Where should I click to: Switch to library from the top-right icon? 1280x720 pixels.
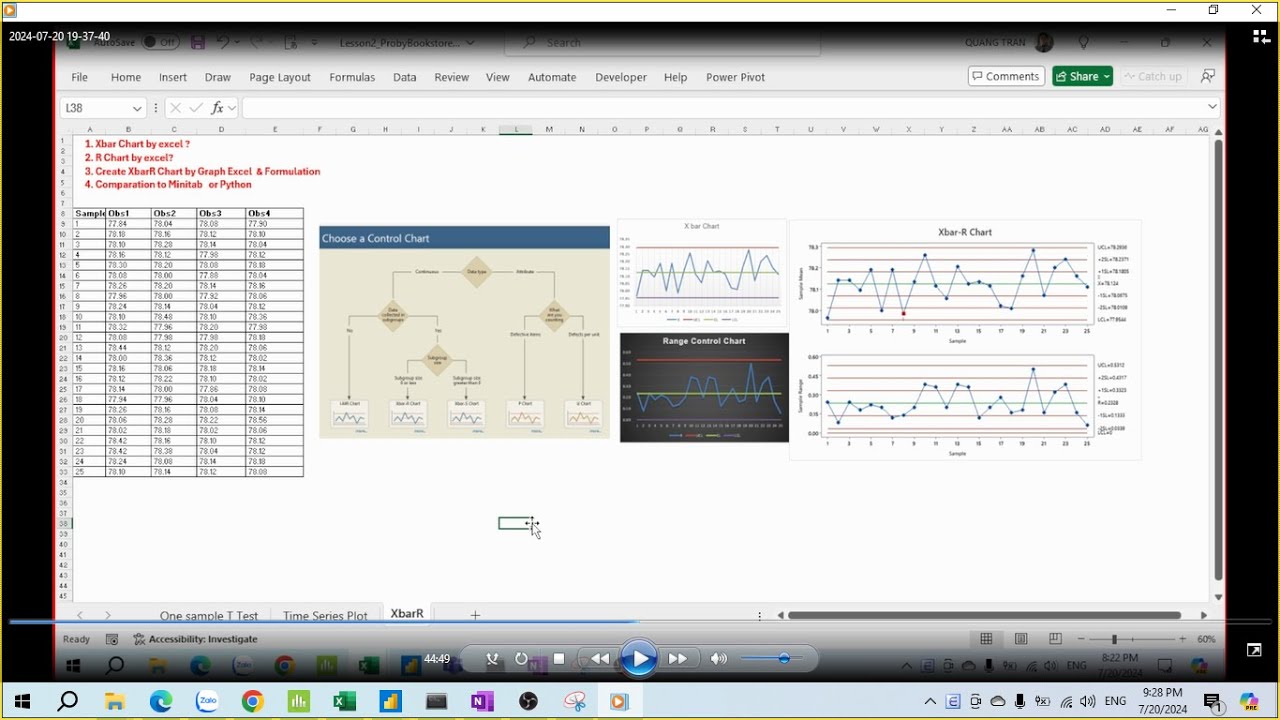pos(1261,37)
